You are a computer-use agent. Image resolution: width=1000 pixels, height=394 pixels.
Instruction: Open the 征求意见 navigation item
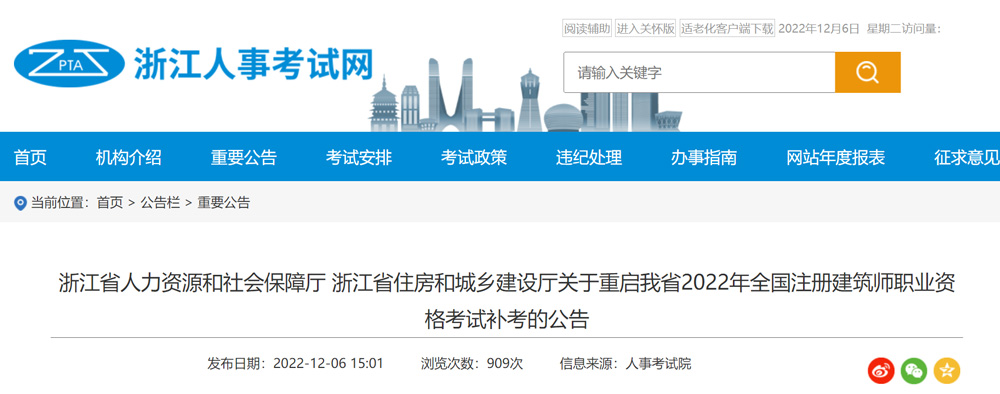coord(967,157)
